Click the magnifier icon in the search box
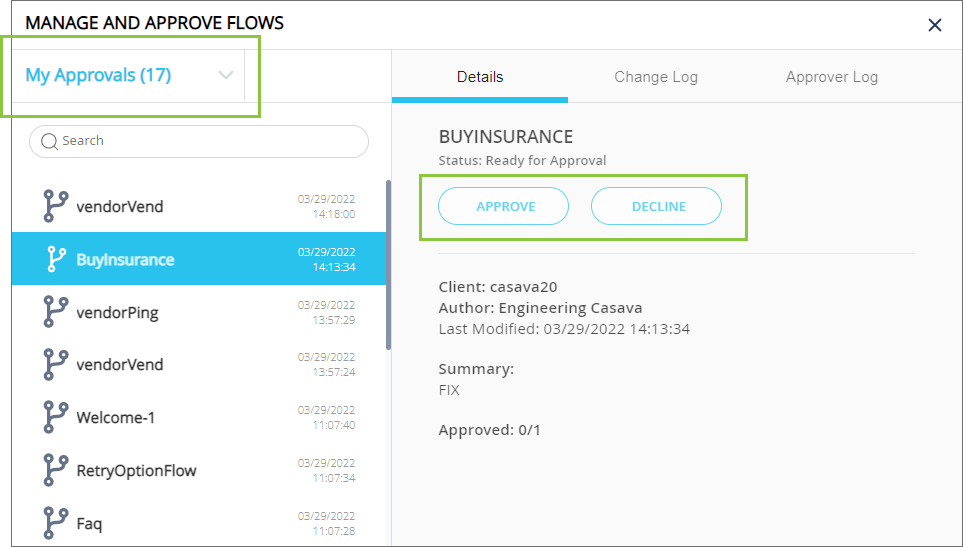963x547 pixels. pyautogui.click(x=50, y=142)
